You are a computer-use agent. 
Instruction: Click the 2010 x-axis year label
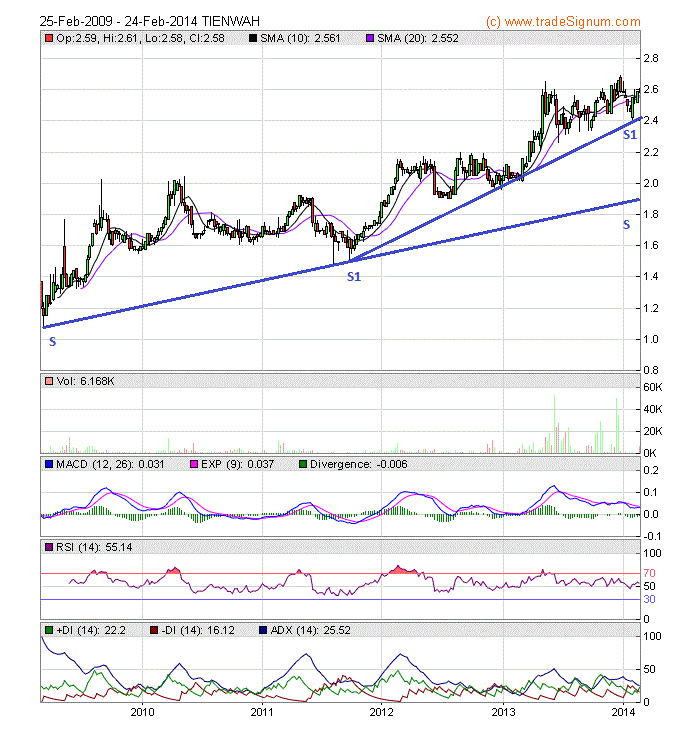(x=142, y=712)
